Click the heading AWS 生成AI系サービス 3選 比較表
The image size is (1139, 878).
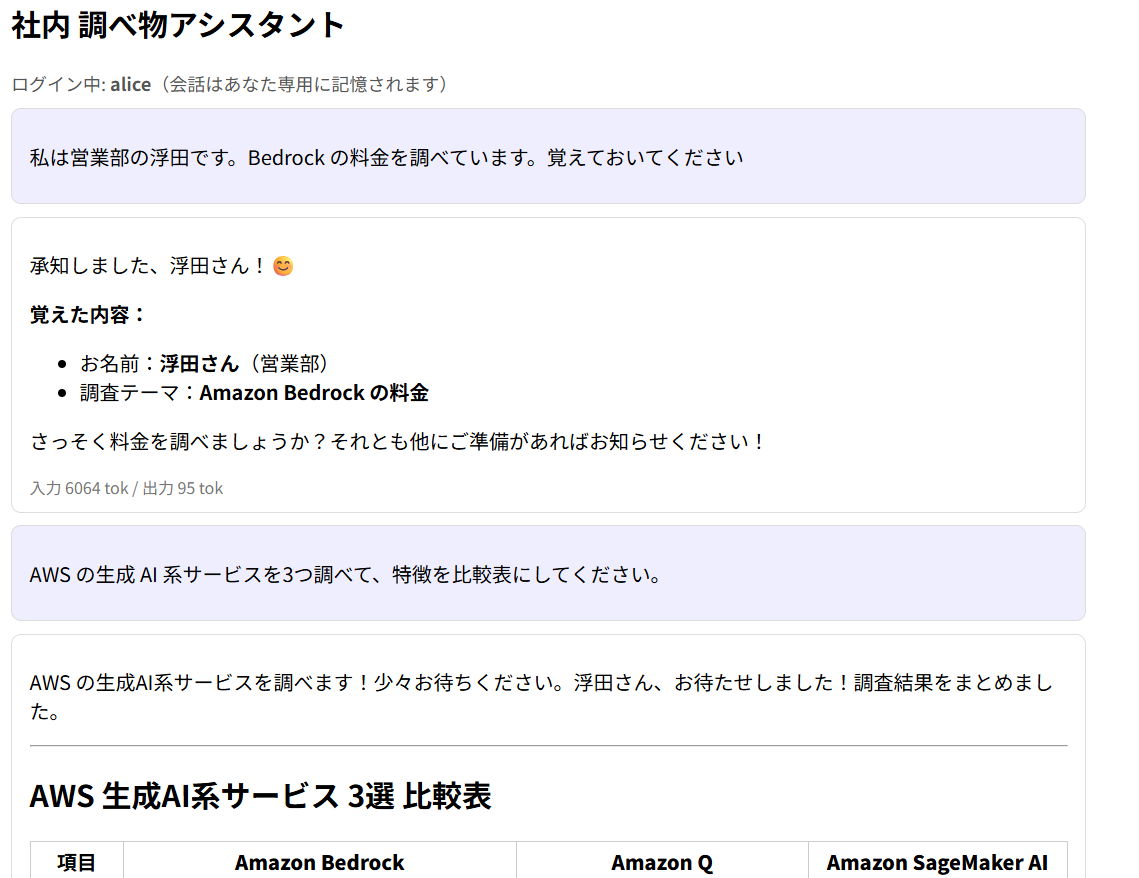(261, 796)
